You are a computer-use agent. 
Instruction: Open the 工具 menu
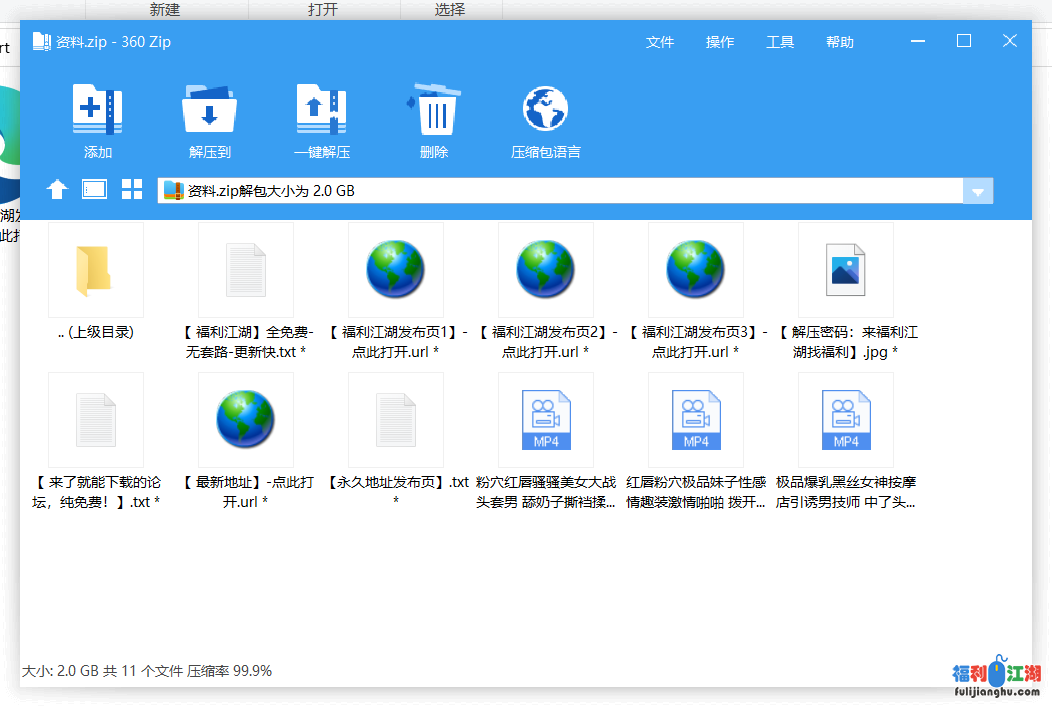(x=780, y=42)
